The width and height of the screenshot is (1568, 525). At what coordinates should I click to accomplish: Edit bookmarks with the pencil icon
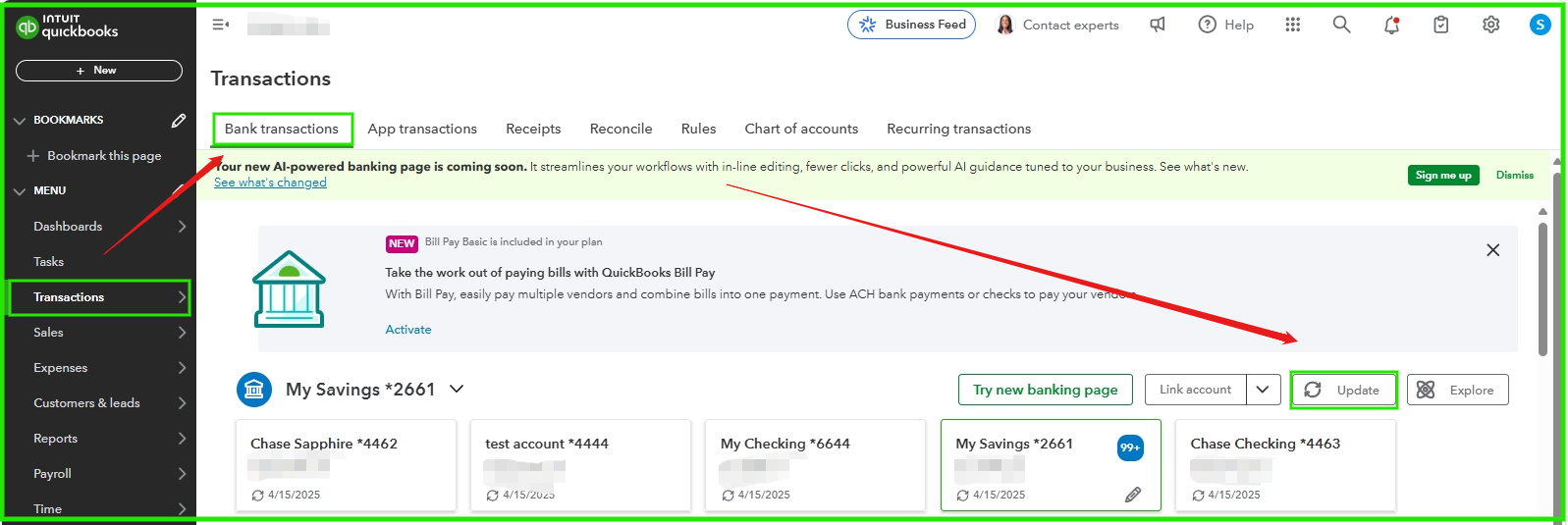178,120
